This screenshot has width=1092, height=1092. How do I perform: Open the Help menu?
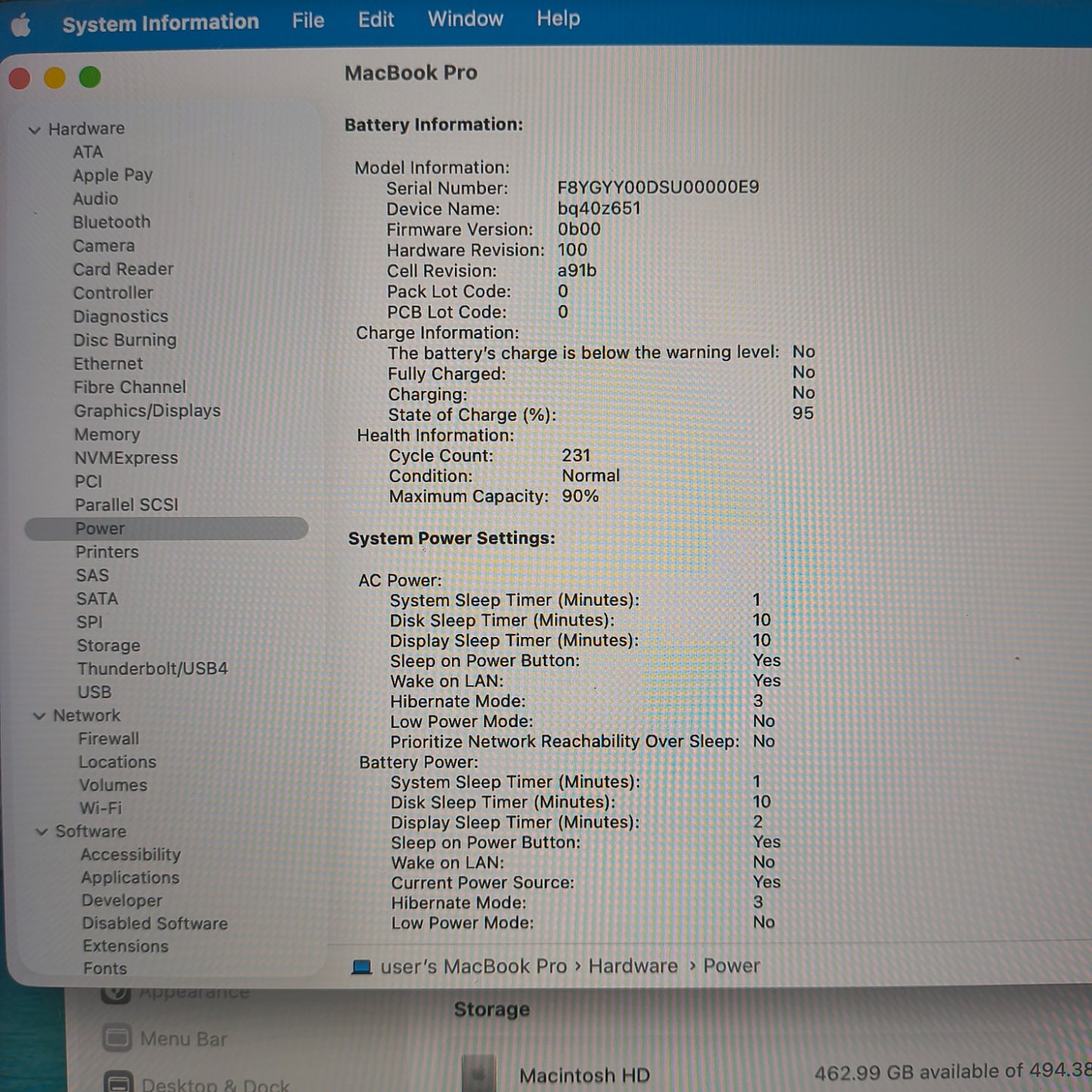pyautogui.click(x=558, y=18)
